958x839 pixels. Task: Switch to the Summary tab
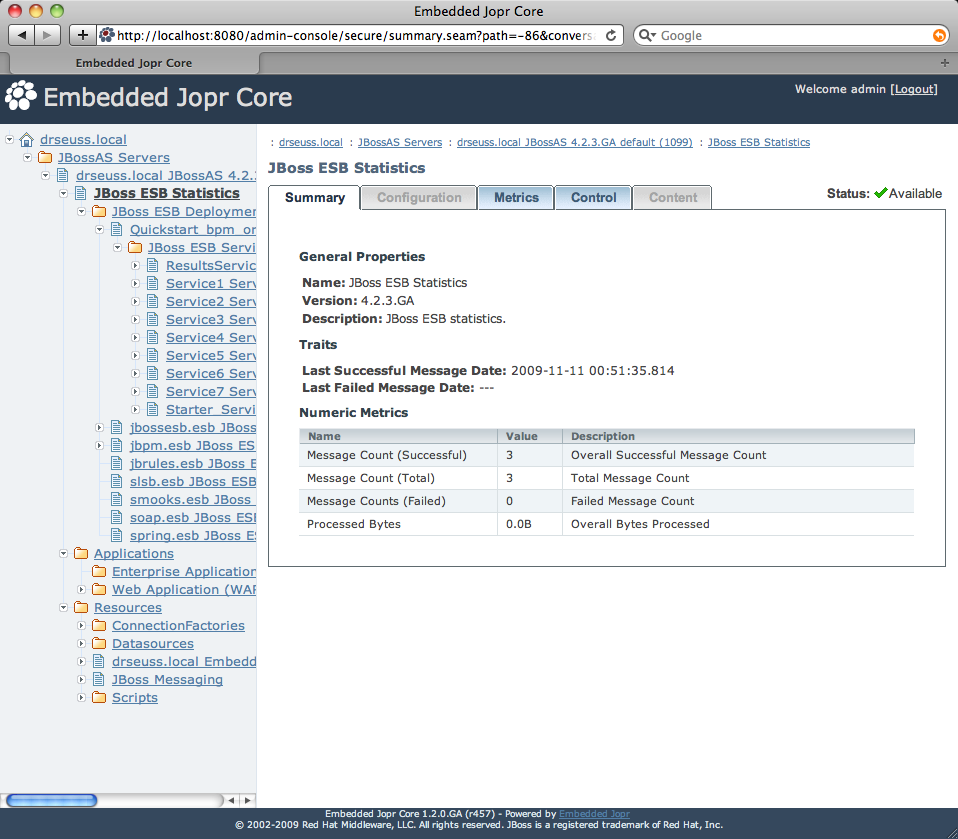[315, 198]
